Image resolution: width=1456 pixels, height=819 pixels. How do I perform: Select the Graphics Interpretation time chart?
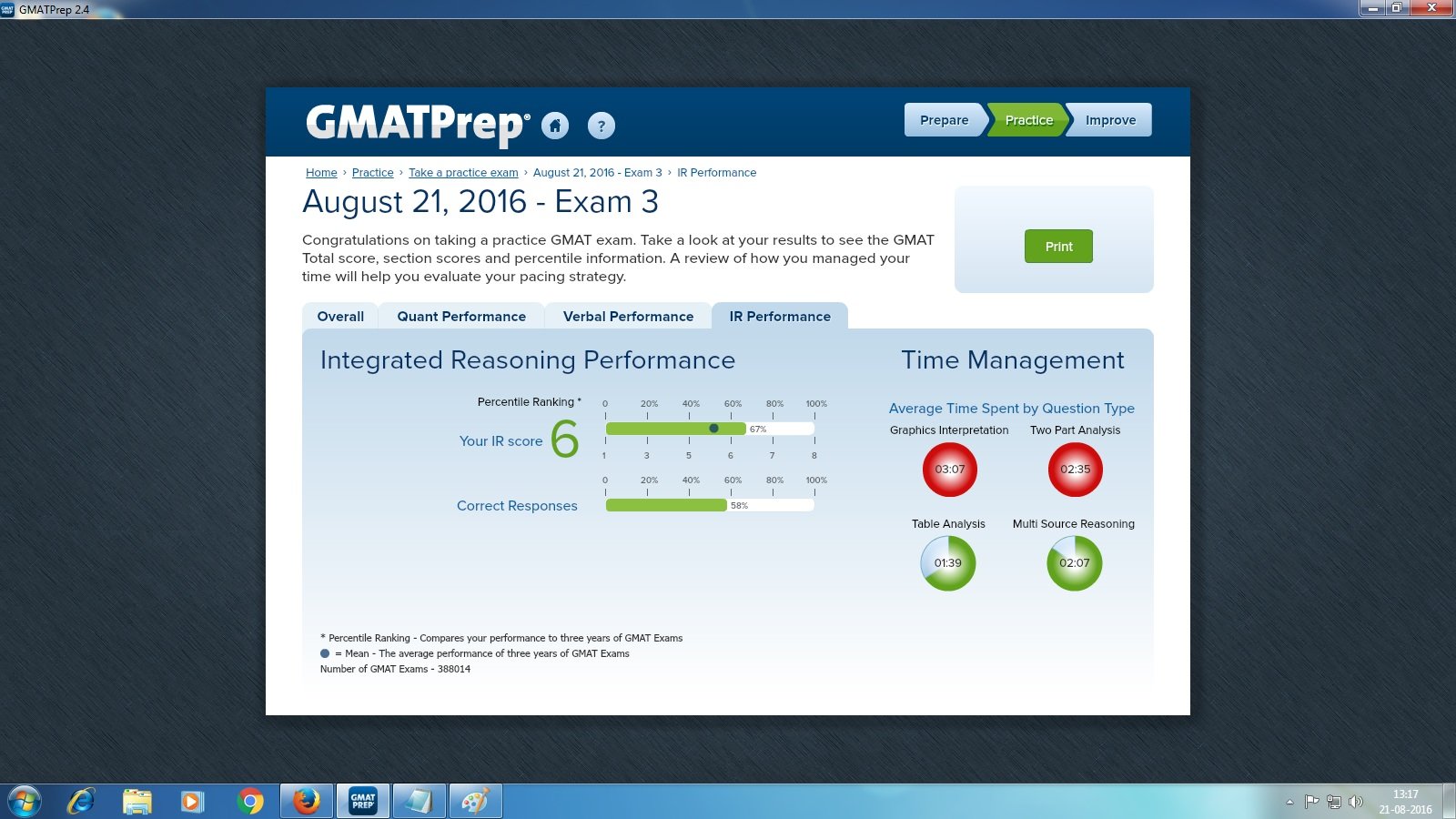point(949,470)
